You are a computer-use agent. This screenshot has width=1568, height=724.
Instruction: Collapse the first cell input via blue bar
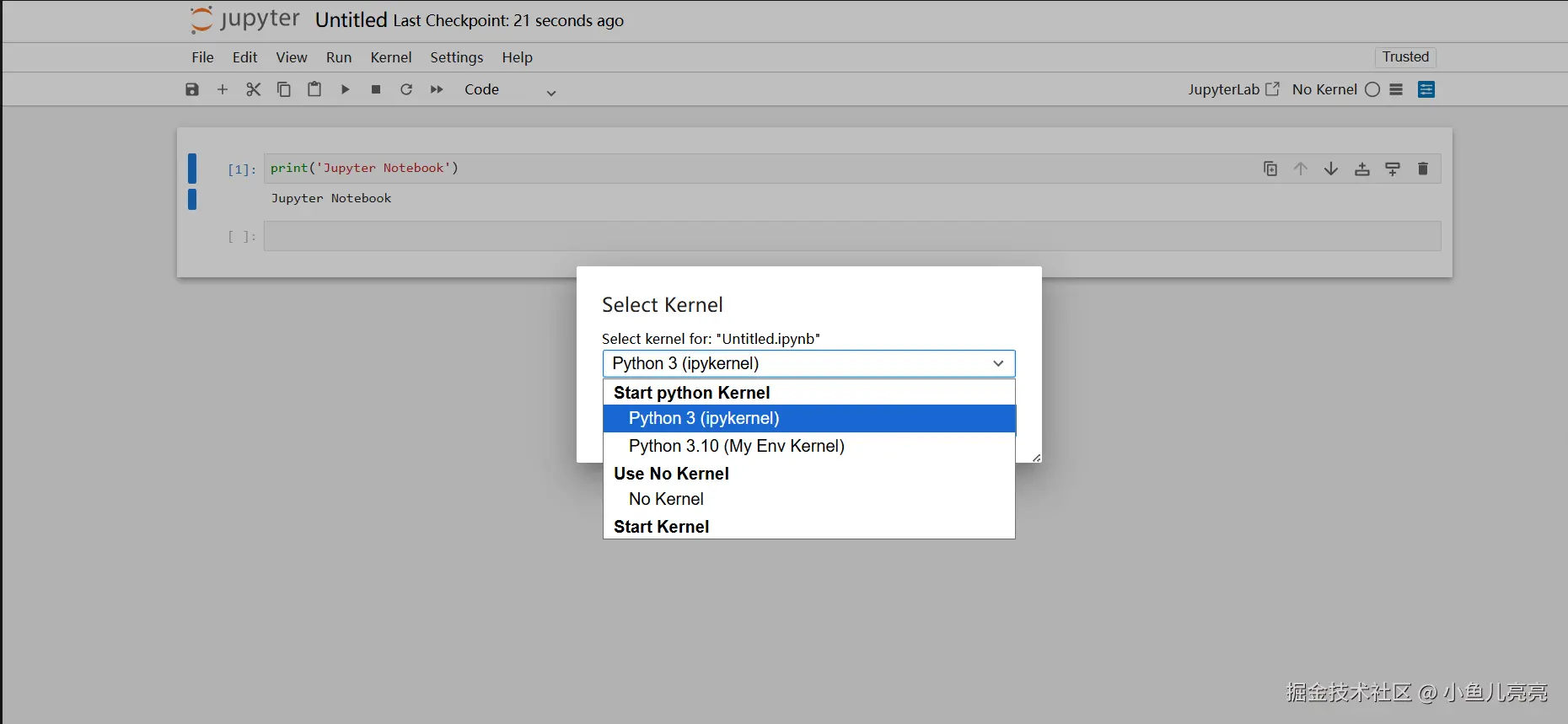tap(192, 169)
